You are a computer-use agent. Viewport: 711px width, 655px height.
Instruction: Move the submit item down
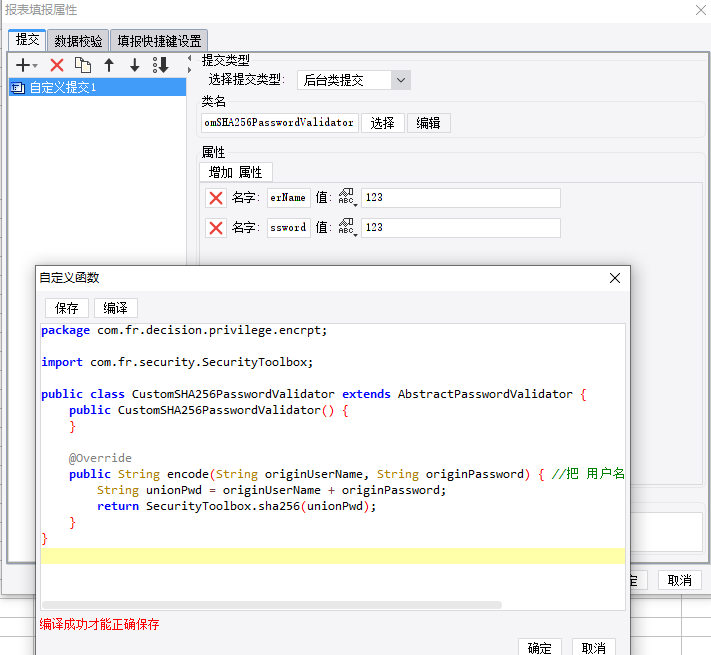134,65
